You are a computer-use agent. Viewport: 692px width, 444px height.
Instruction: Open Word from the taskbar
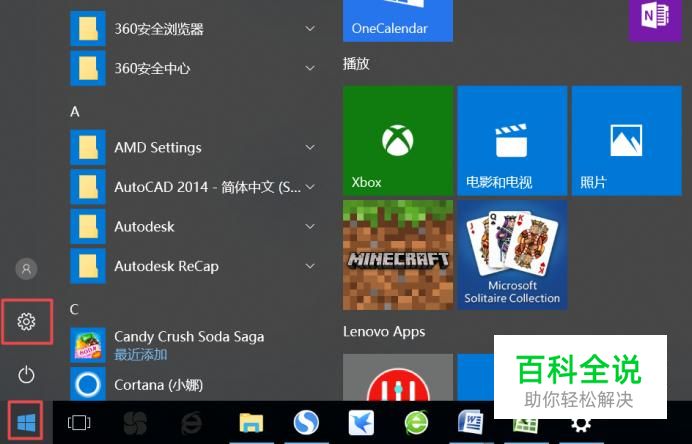(470, 422)
